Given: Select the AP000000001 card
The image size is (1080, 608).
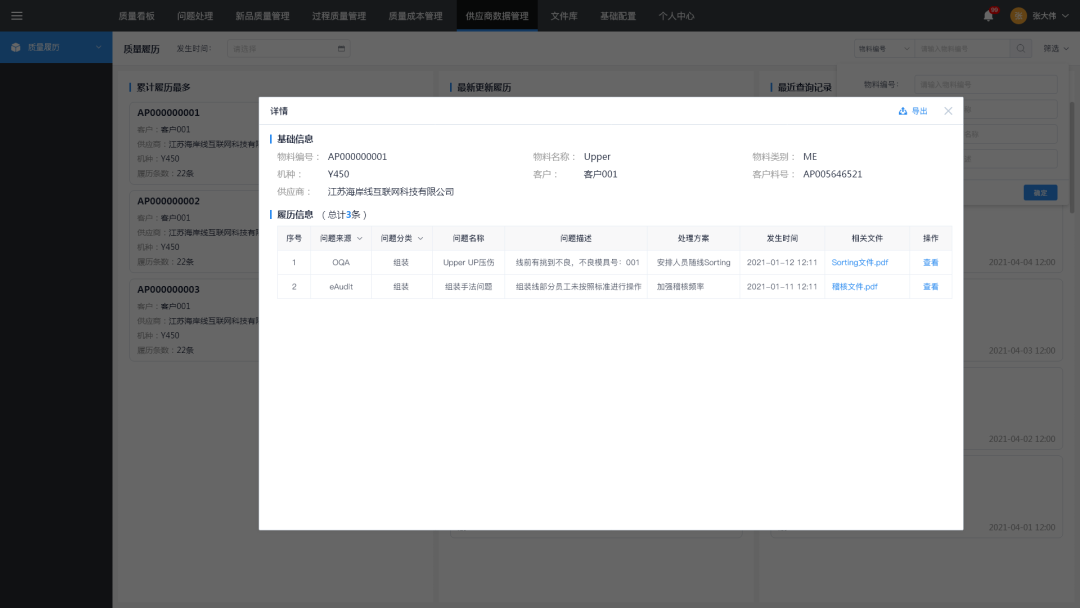Looking at the screenshot, I should click(195, 143).
